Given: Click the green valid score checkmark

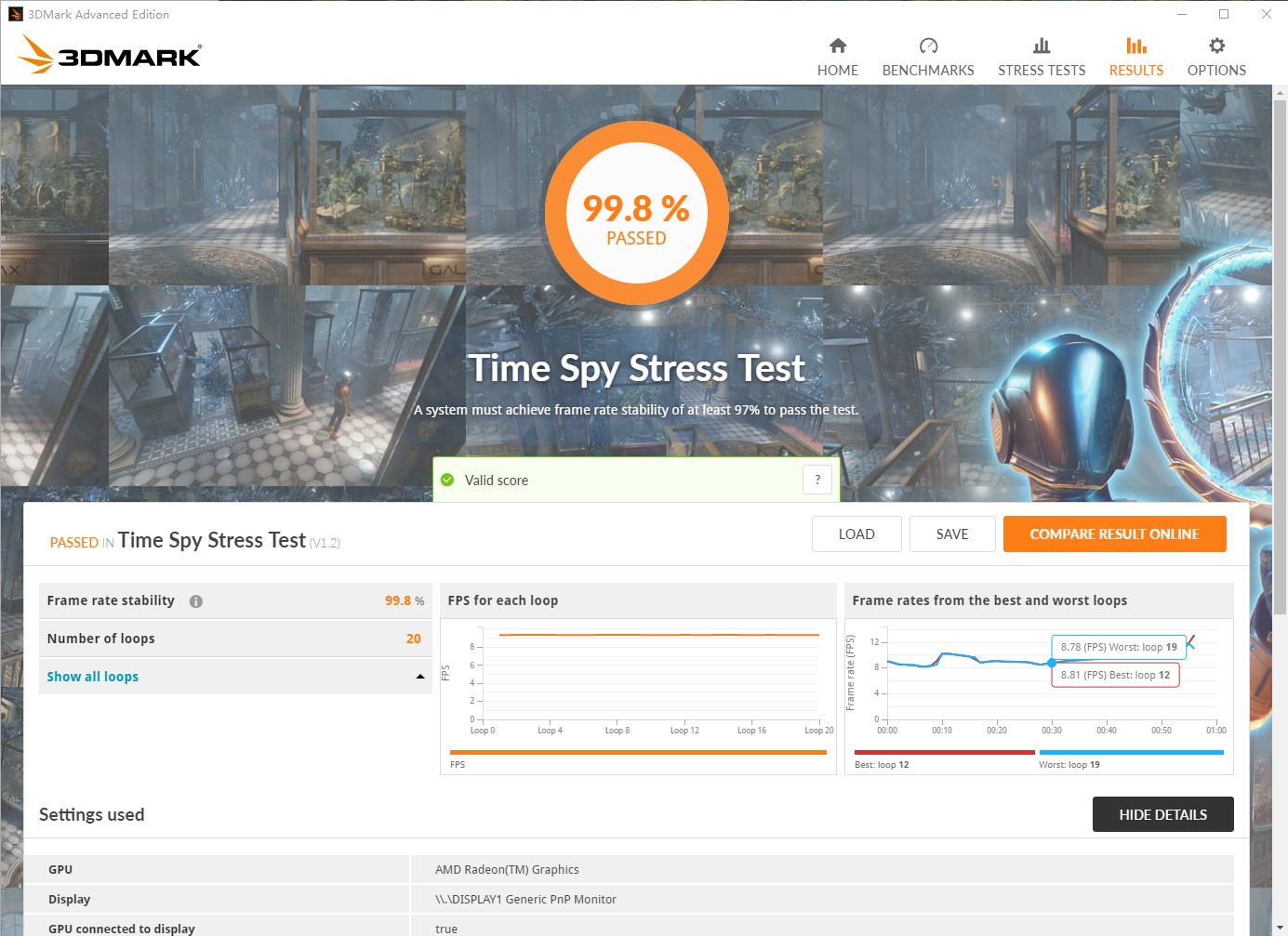Looking at the screenshot, I should pos(447,480).
